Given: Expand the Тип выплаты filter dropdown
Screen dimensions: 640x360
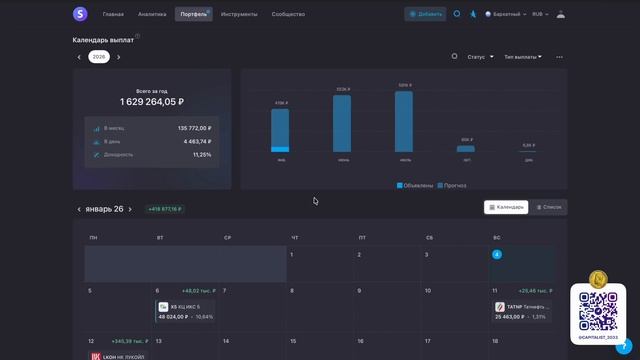Looking at the screenshot, I should (523, 57).
